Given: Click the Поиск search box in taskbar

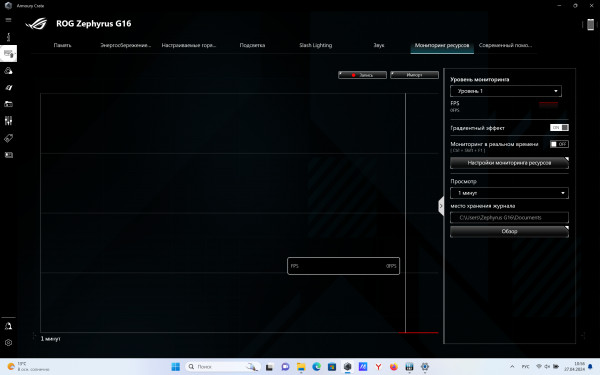Looking at the screenshot, I should click(x=223, y=367).
